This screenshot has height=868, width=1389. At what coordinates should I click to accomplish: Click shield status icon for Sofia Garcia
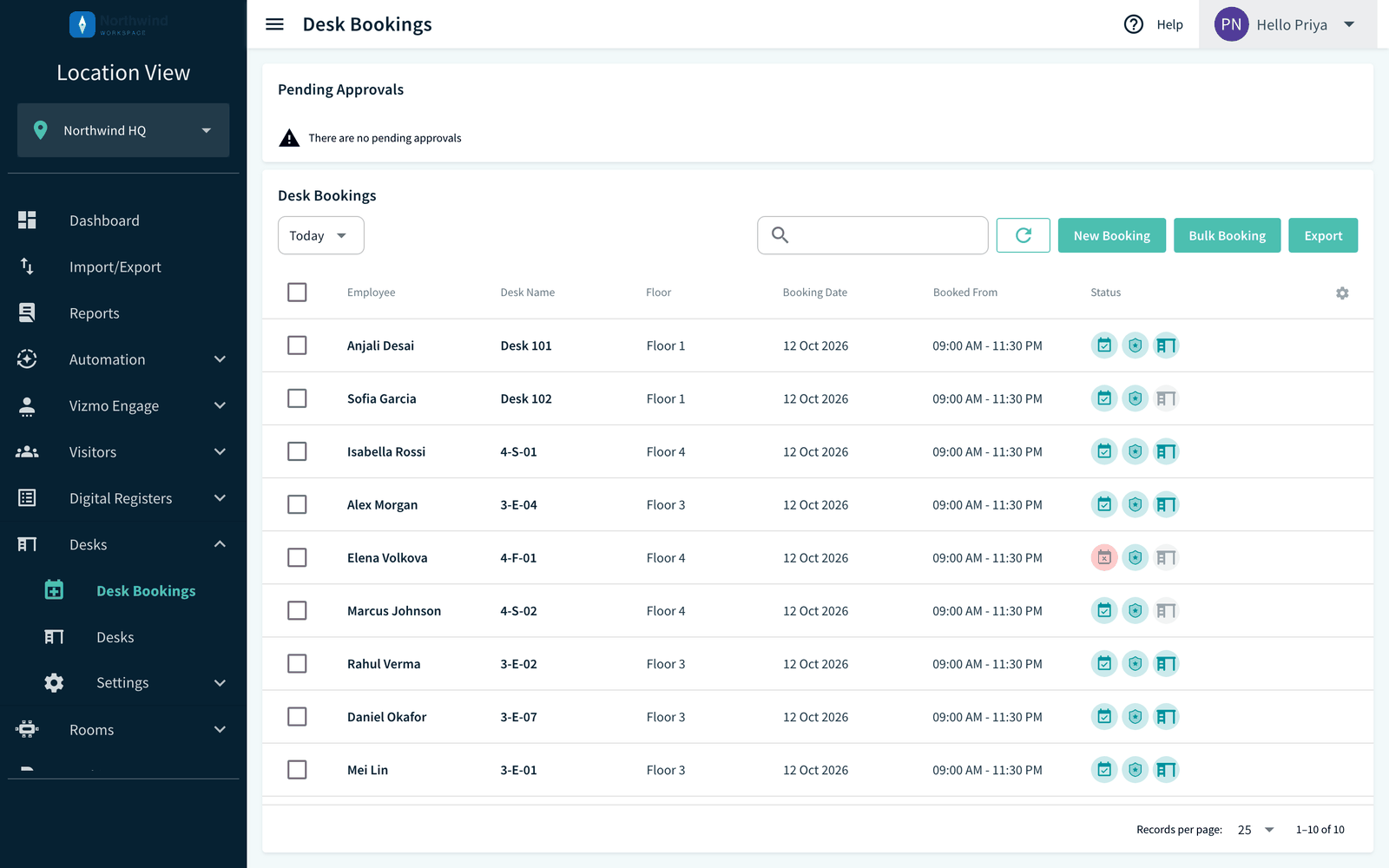click(x=1135, y=398)
